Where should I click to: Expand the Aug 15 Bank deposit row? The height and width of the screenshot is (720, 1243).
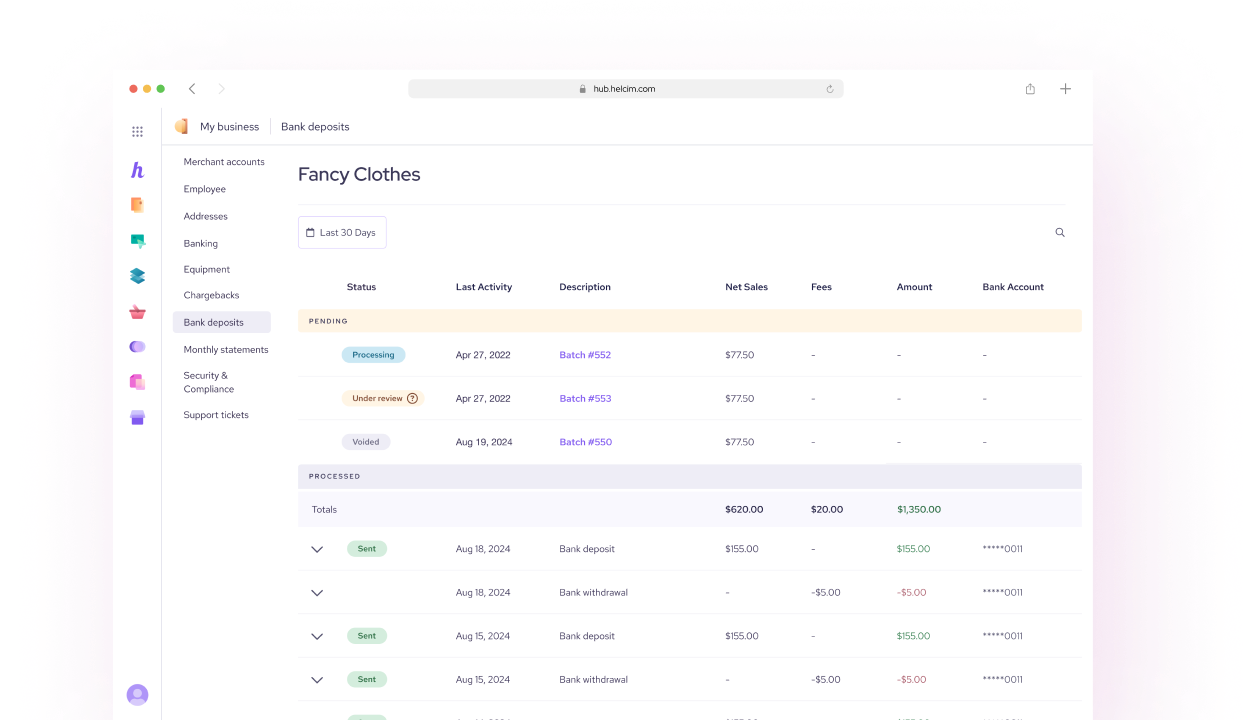pos(317,636)
